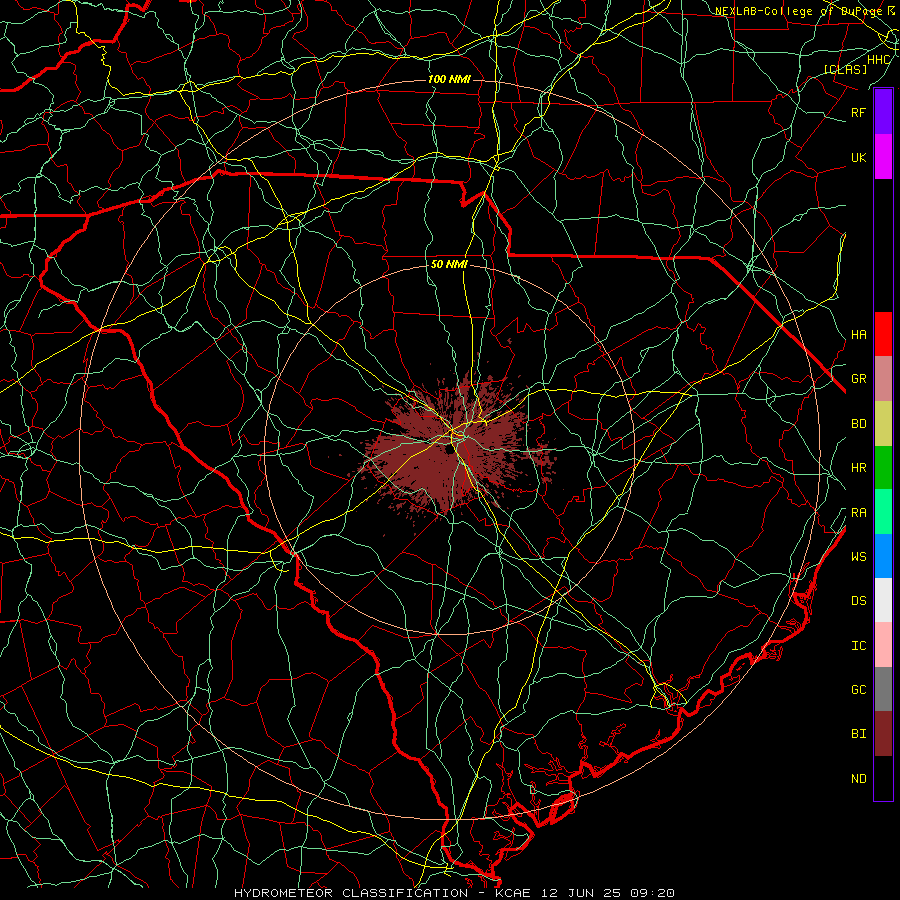Click the ND black legend swatch

point(883,778)
